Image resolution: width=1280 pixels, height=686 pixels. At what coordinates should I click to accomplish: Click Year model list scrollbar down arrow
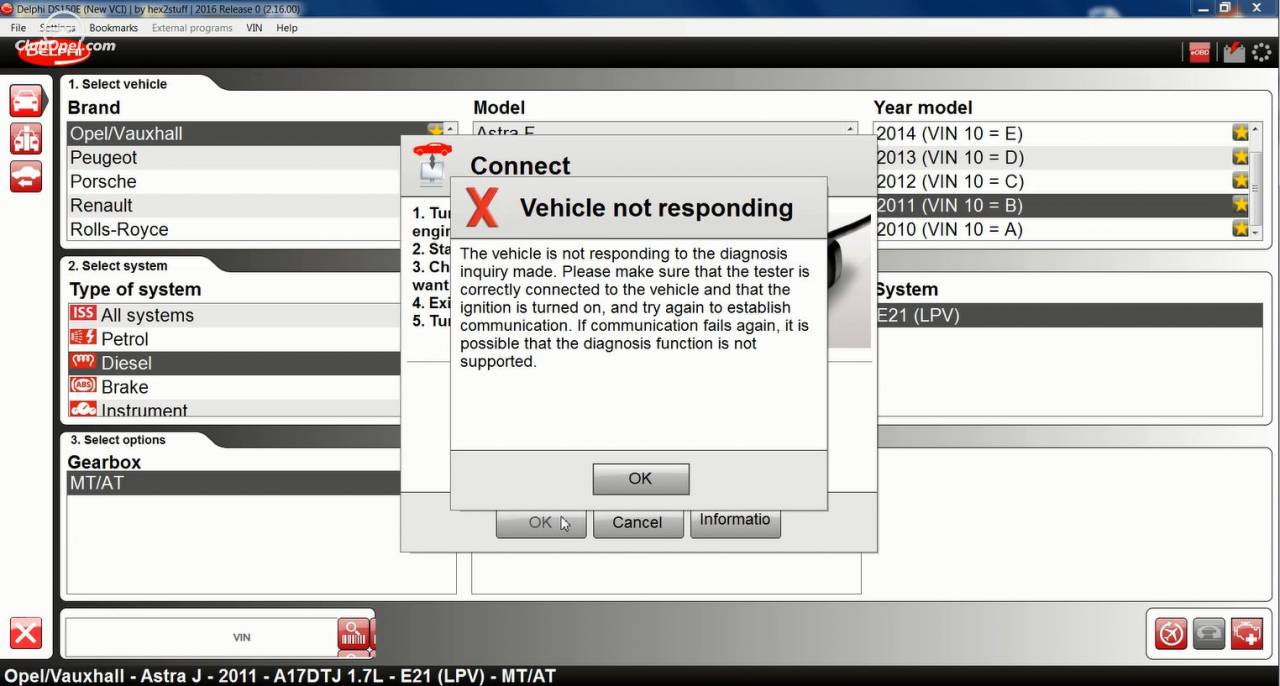[1256, 232]
